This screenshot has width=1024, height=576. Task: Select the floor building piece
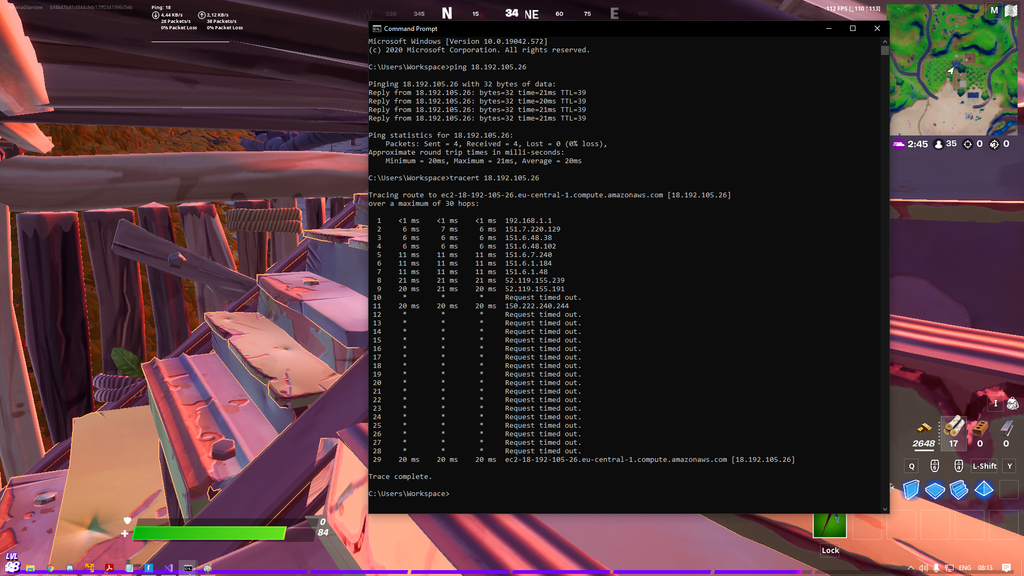935,490
